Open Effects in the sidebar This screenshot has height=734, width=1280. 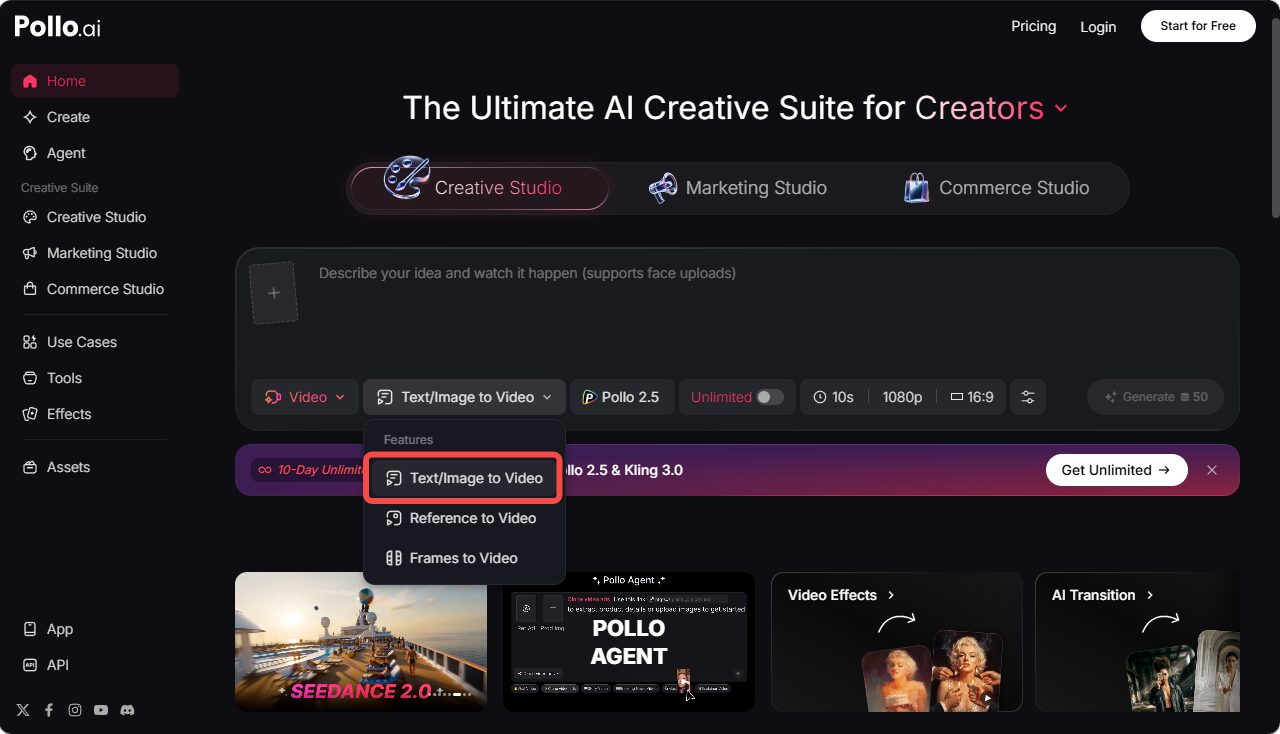click(x=95, y=414)
